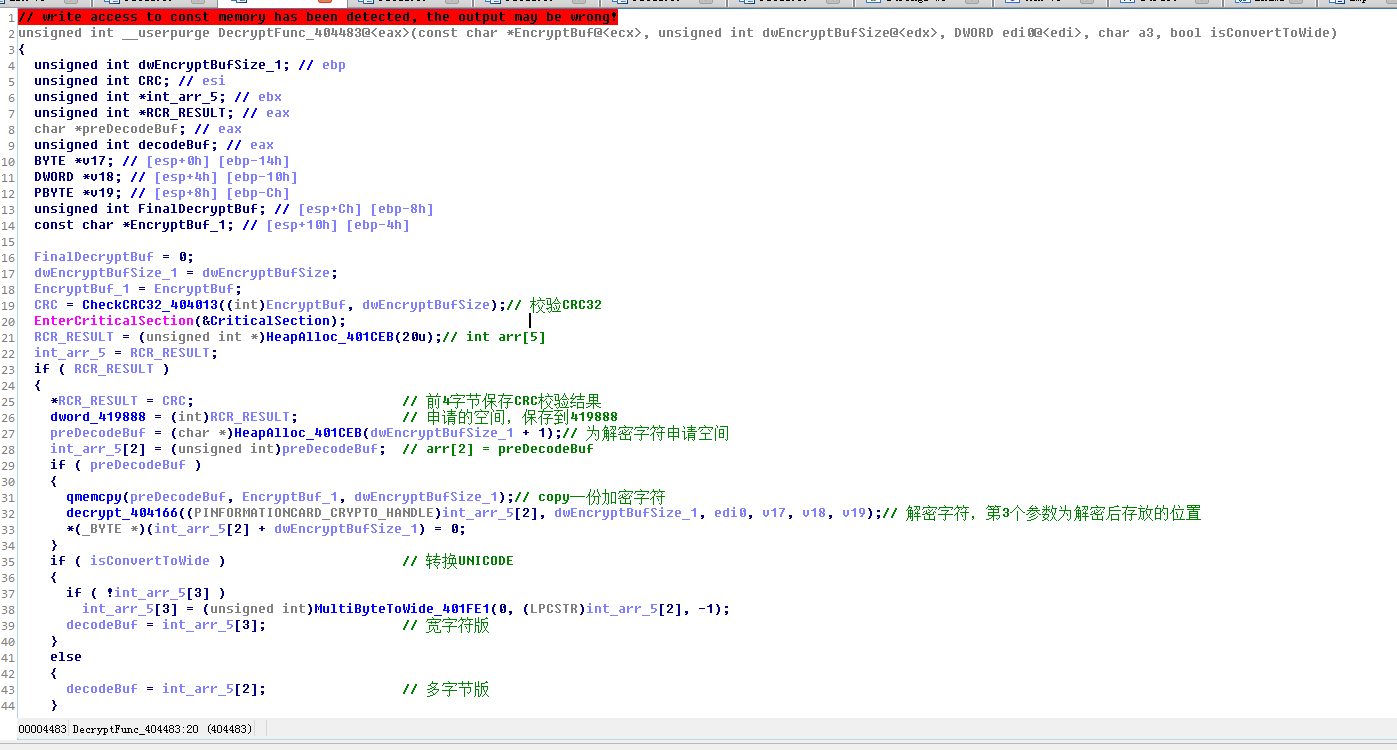This screenshot has height=750, width=1397.
Task: Click the 'else' keyword on line 41
Action: coord(66,657)
